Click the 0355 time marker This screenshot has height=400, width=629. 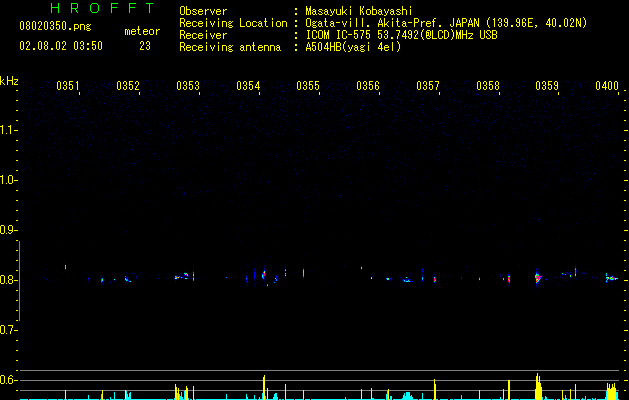point(308,86)
